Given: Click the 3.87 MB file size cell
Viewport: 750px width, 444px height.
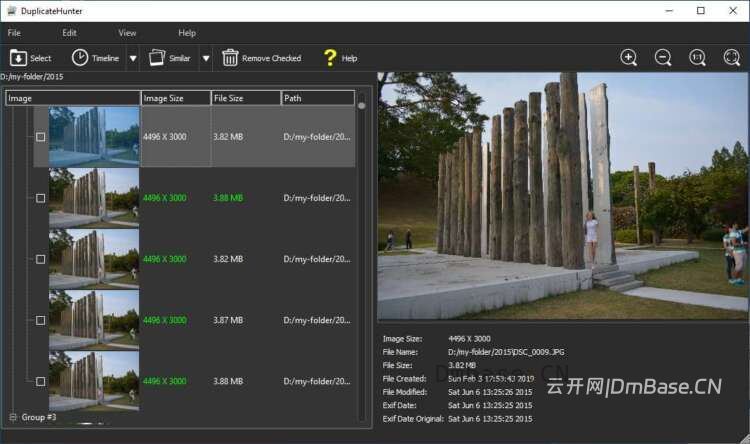Looking at the screenshot, I should click(x=228, y=320).
